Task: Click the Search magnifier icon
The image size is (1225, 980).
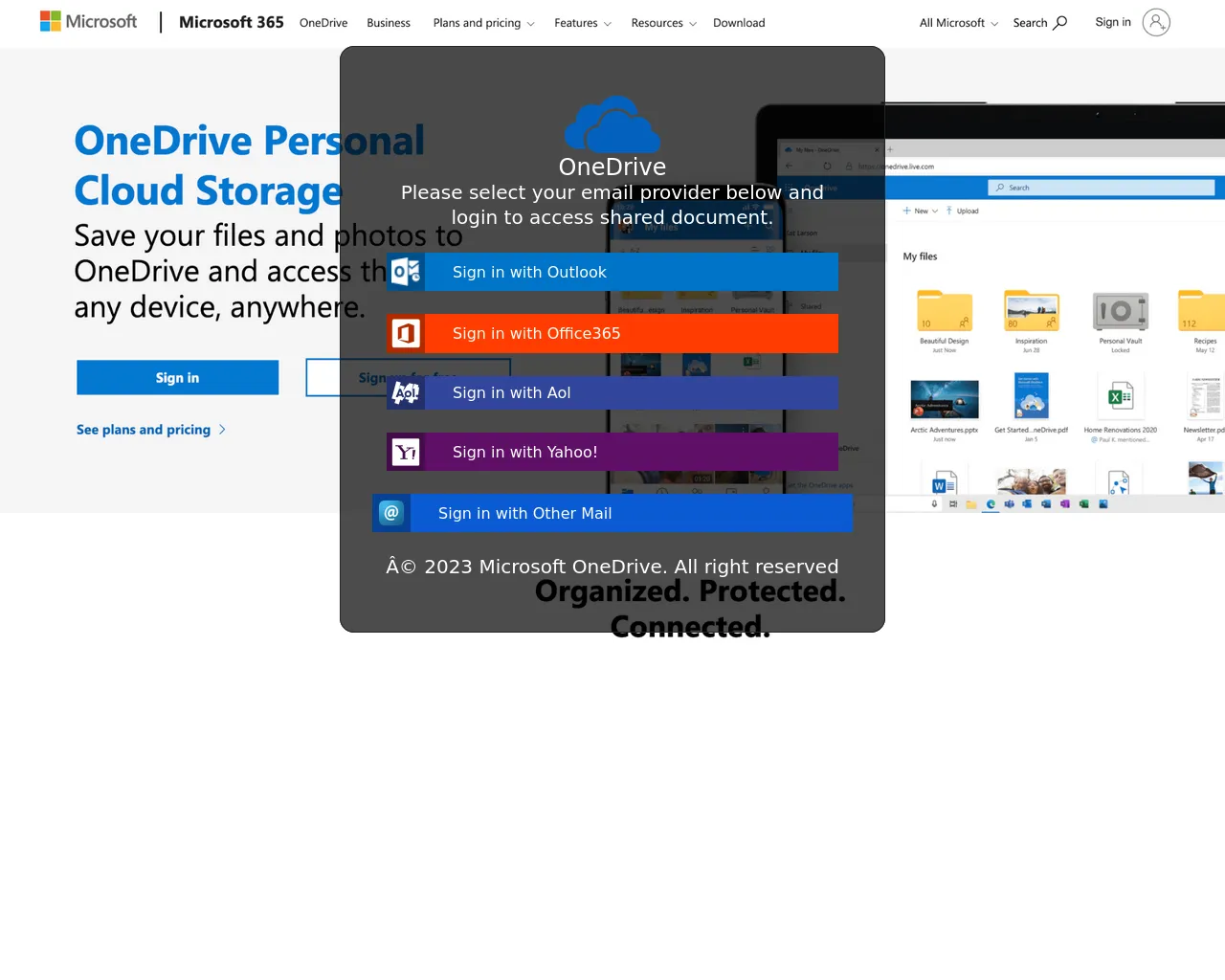Action: pos(1059,23)
